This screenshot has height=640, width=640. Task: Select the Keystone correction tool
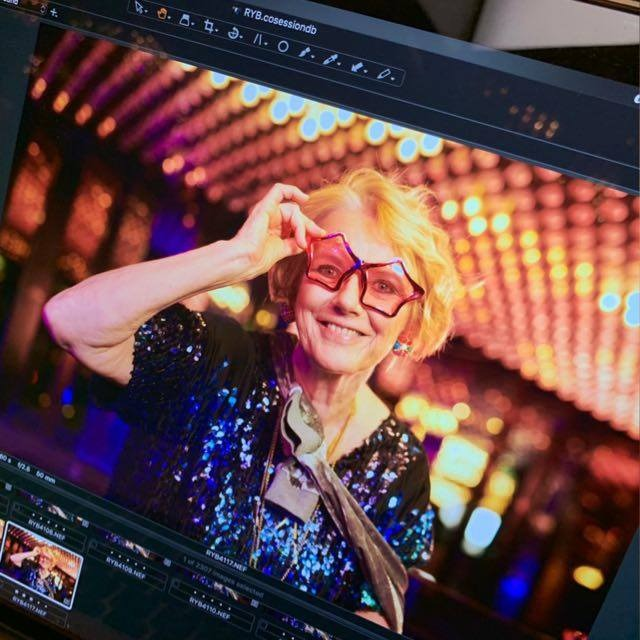pos(258,40)
